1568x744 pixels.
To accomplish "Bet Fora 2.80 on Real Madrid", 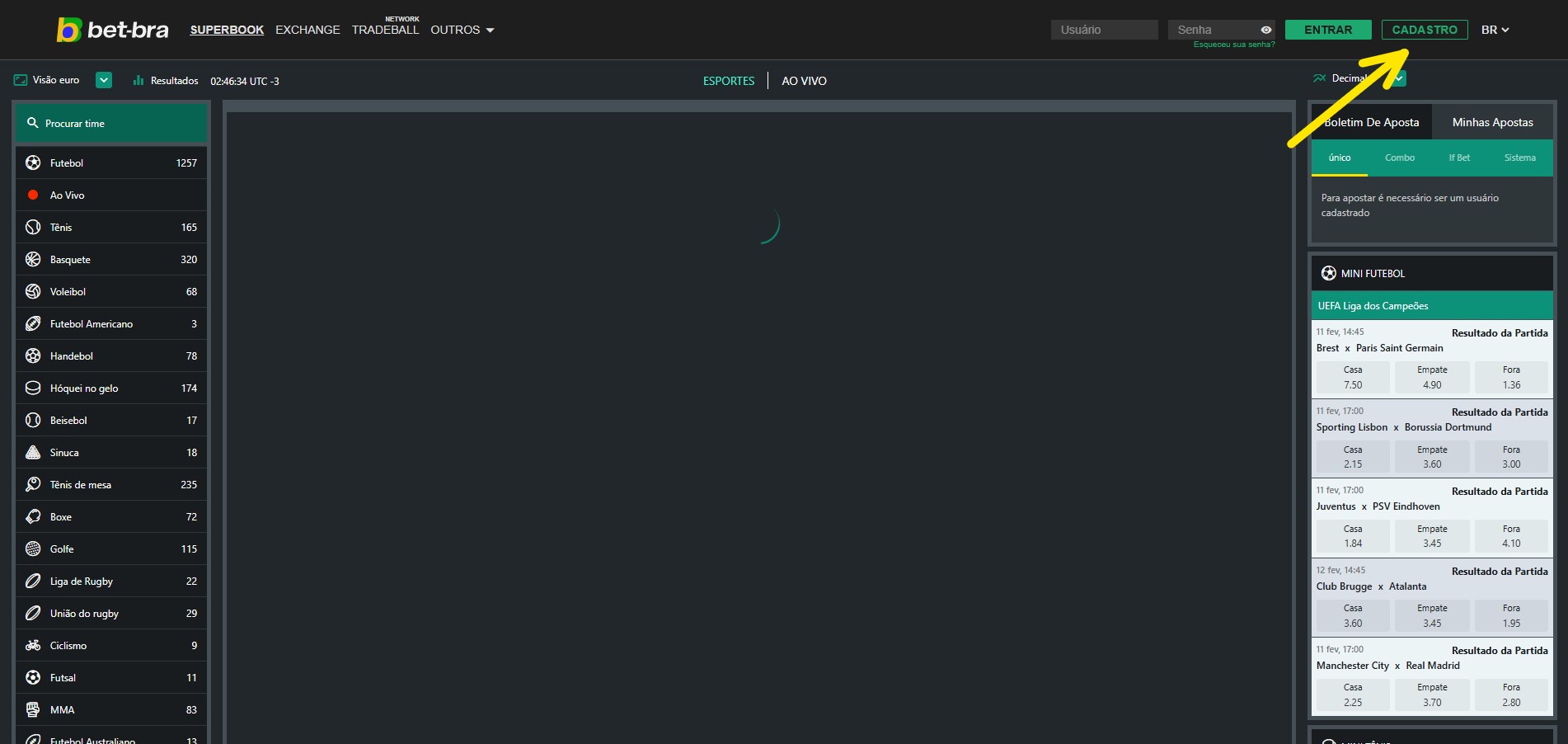I will point(1511,695).
